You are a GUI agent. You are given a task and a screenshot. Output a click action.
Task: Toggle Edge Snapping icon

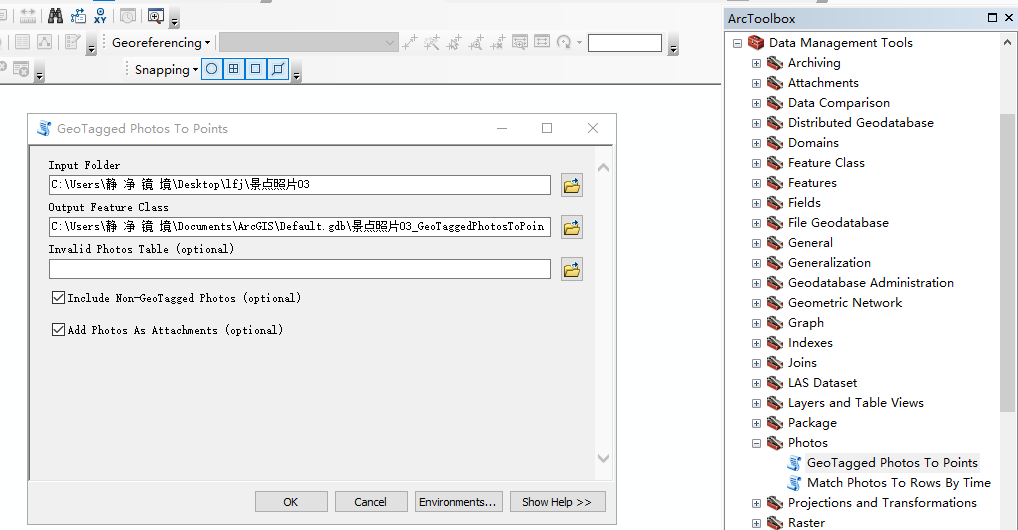(x=278, y=69)
